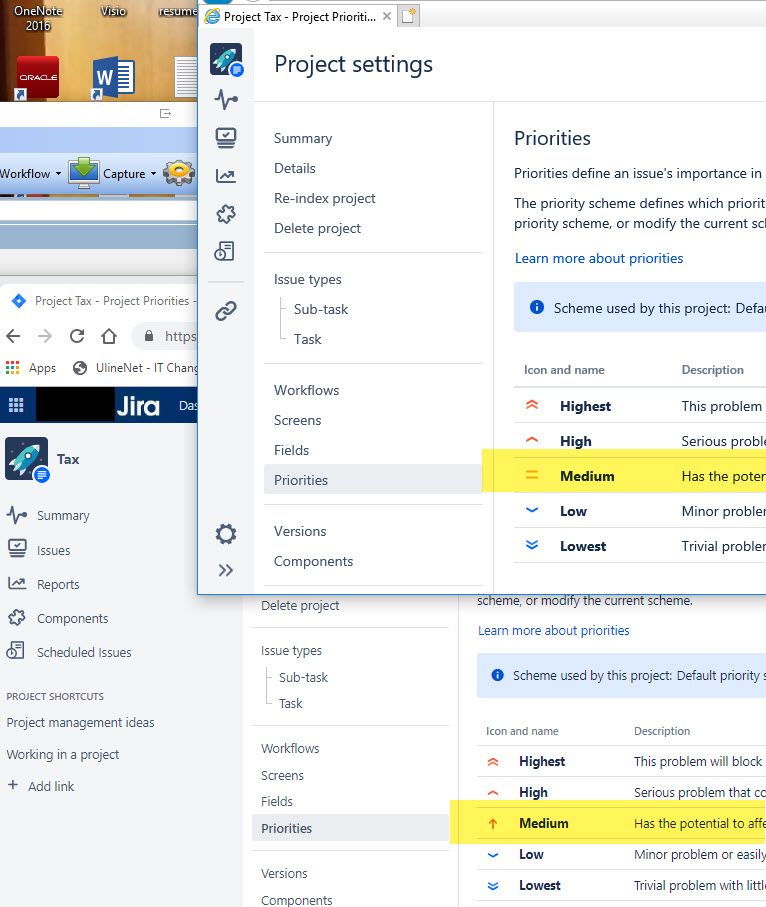The width and height of the screenshot is (766, 907).
Task: Open Project management ideas shortcut
Action: 80,722
